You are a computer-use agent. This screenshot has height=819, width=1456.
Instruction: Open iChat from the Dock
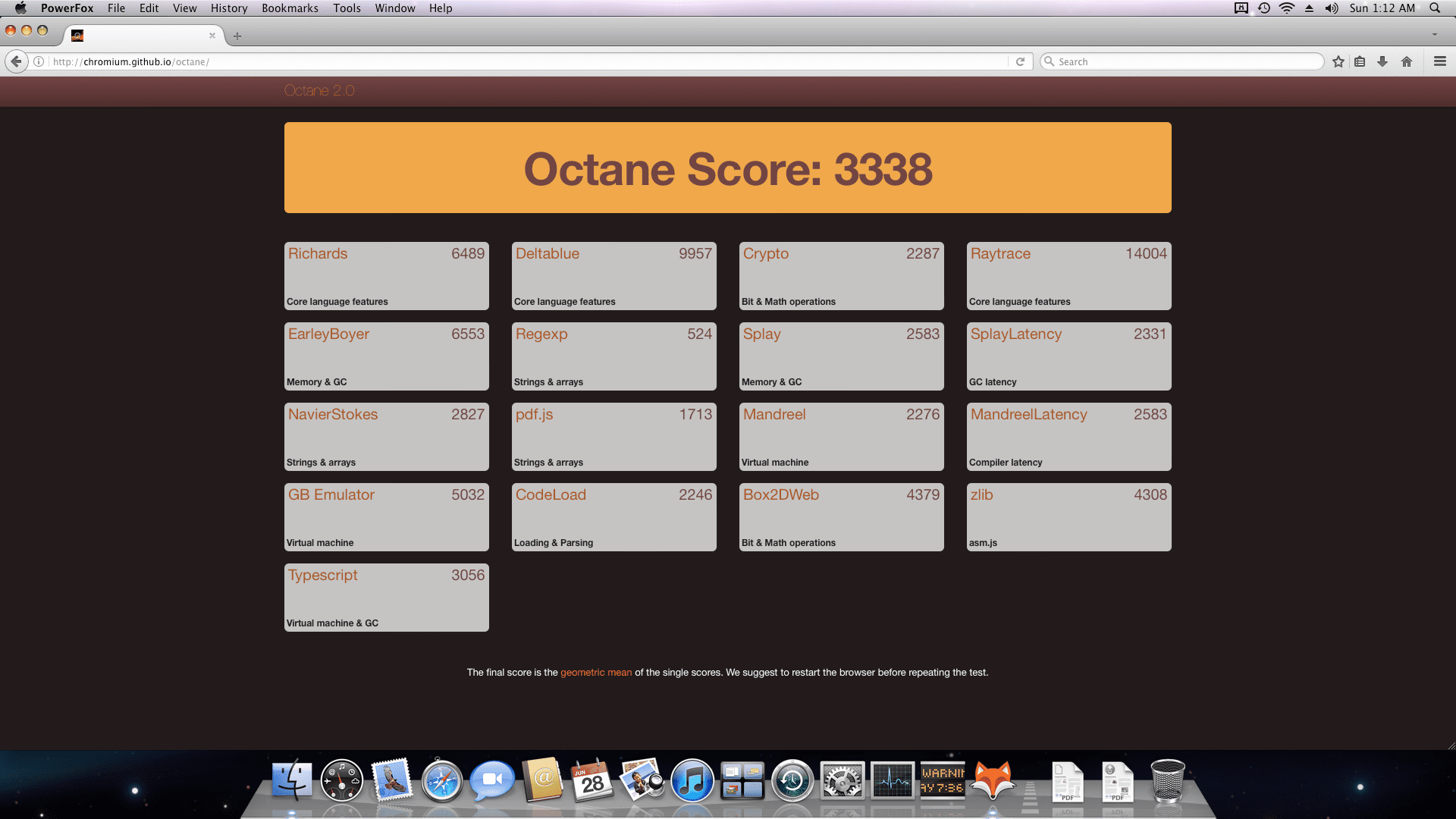[x=492, y=780]
